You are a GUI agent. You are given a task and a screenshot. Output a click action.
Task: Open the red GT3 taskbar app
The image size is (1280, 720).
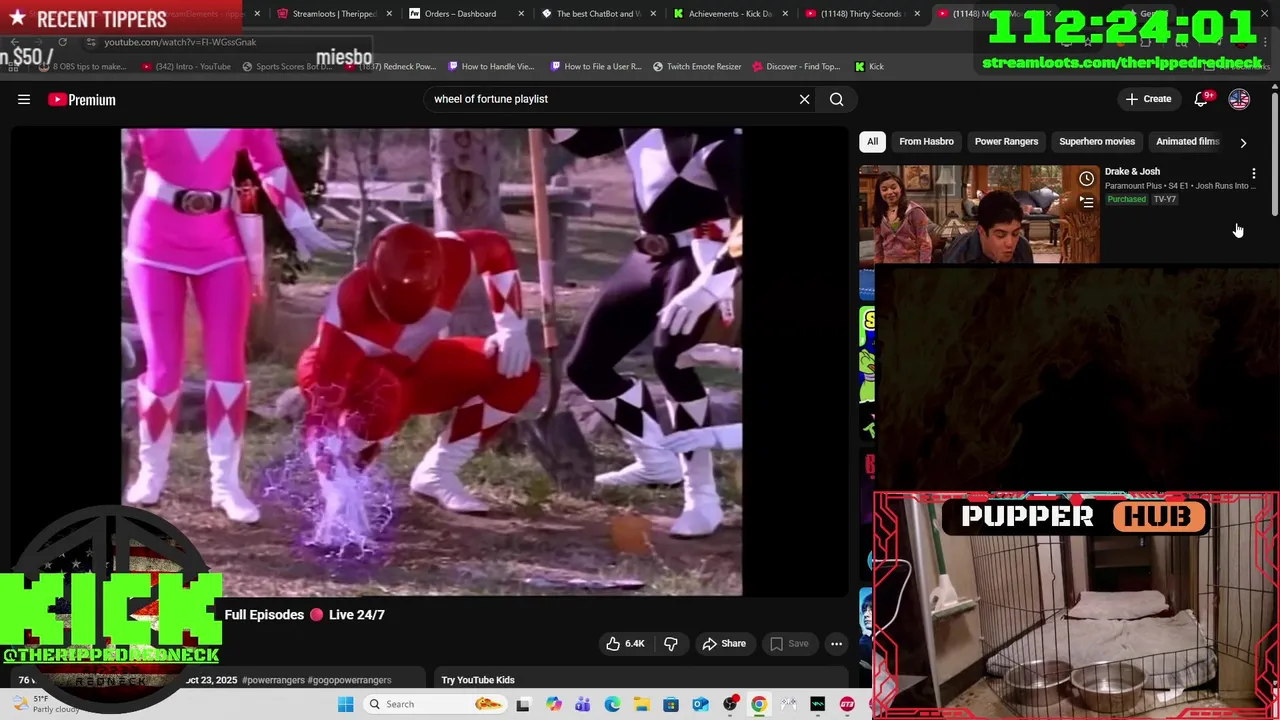coord(847,704)
